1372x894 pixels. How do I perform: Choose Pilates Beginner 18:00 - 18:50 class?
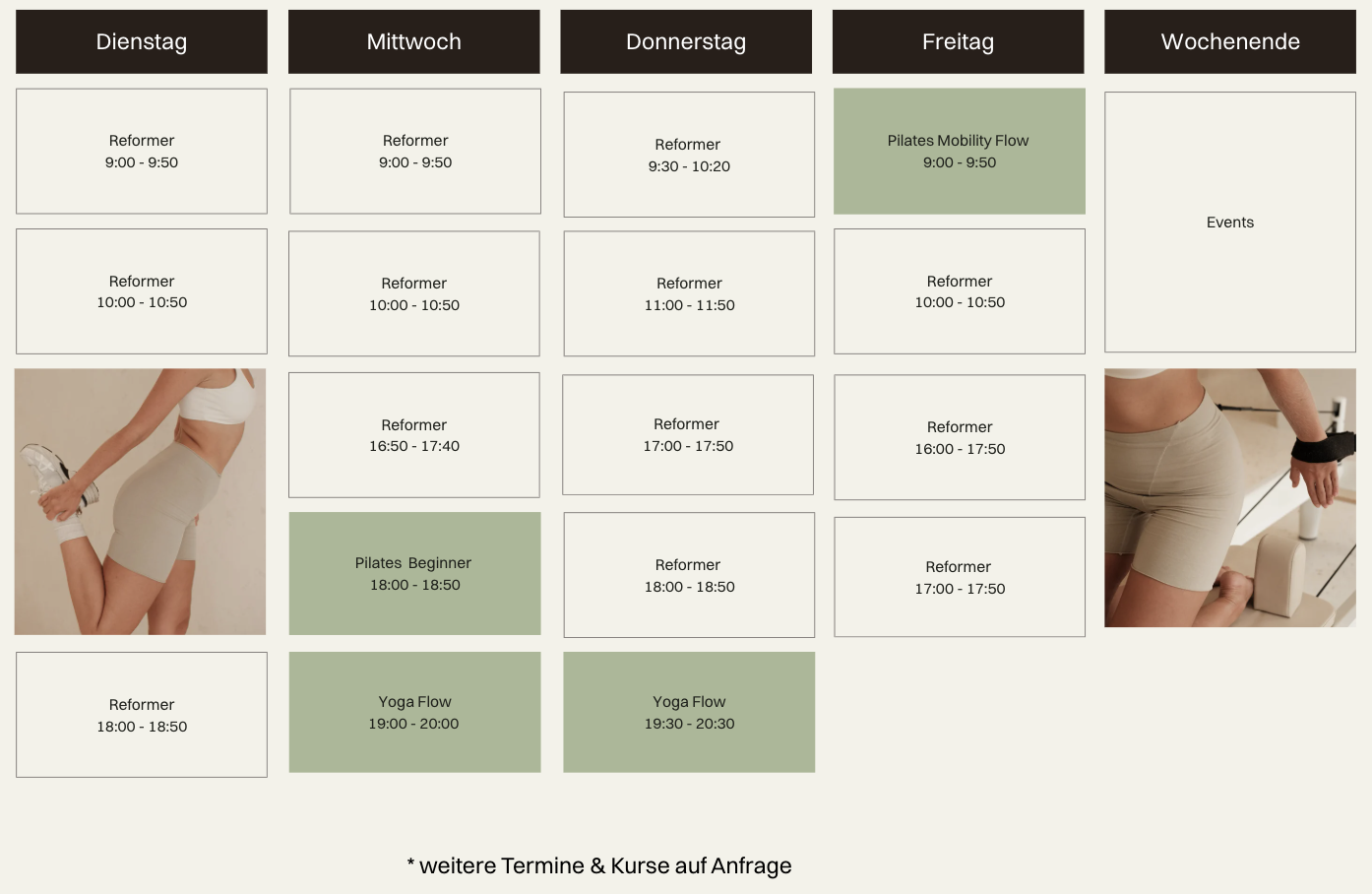click(414, 573)
